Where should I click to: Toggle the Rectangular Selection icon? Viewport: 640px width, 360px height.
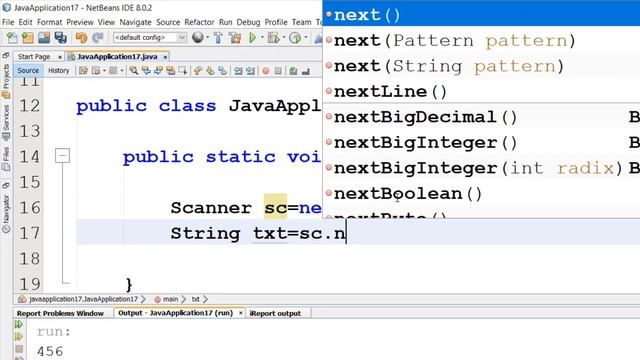coord(182,71)
